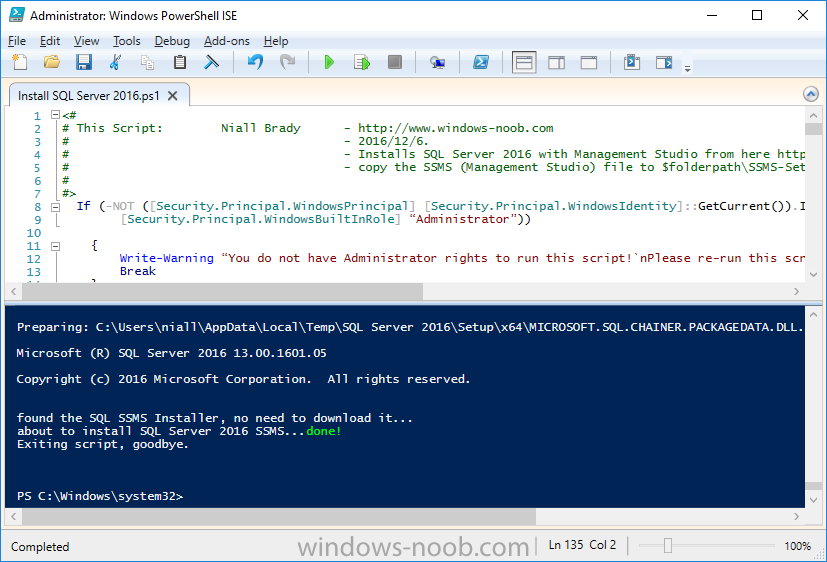Copy selection with the Copy icon
This screenshot has width=827, height=562.
147,62
